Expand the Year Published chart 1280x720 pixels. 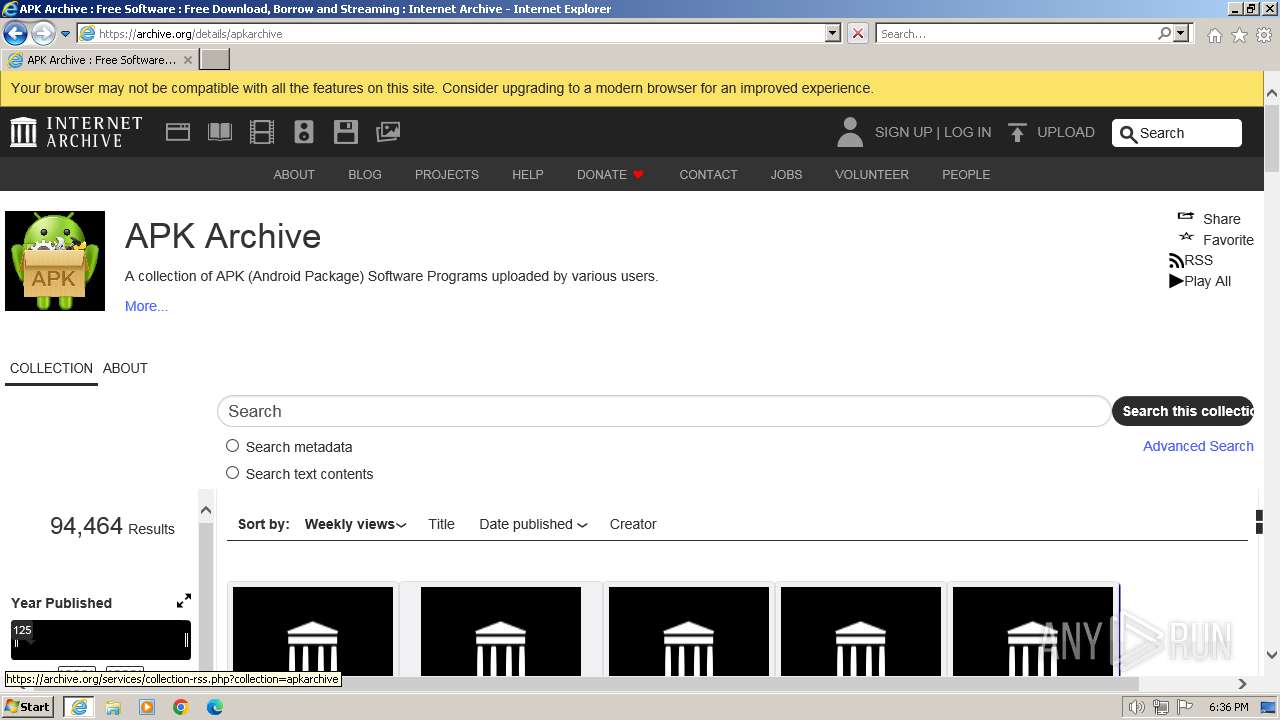click(x=184, y=601)
